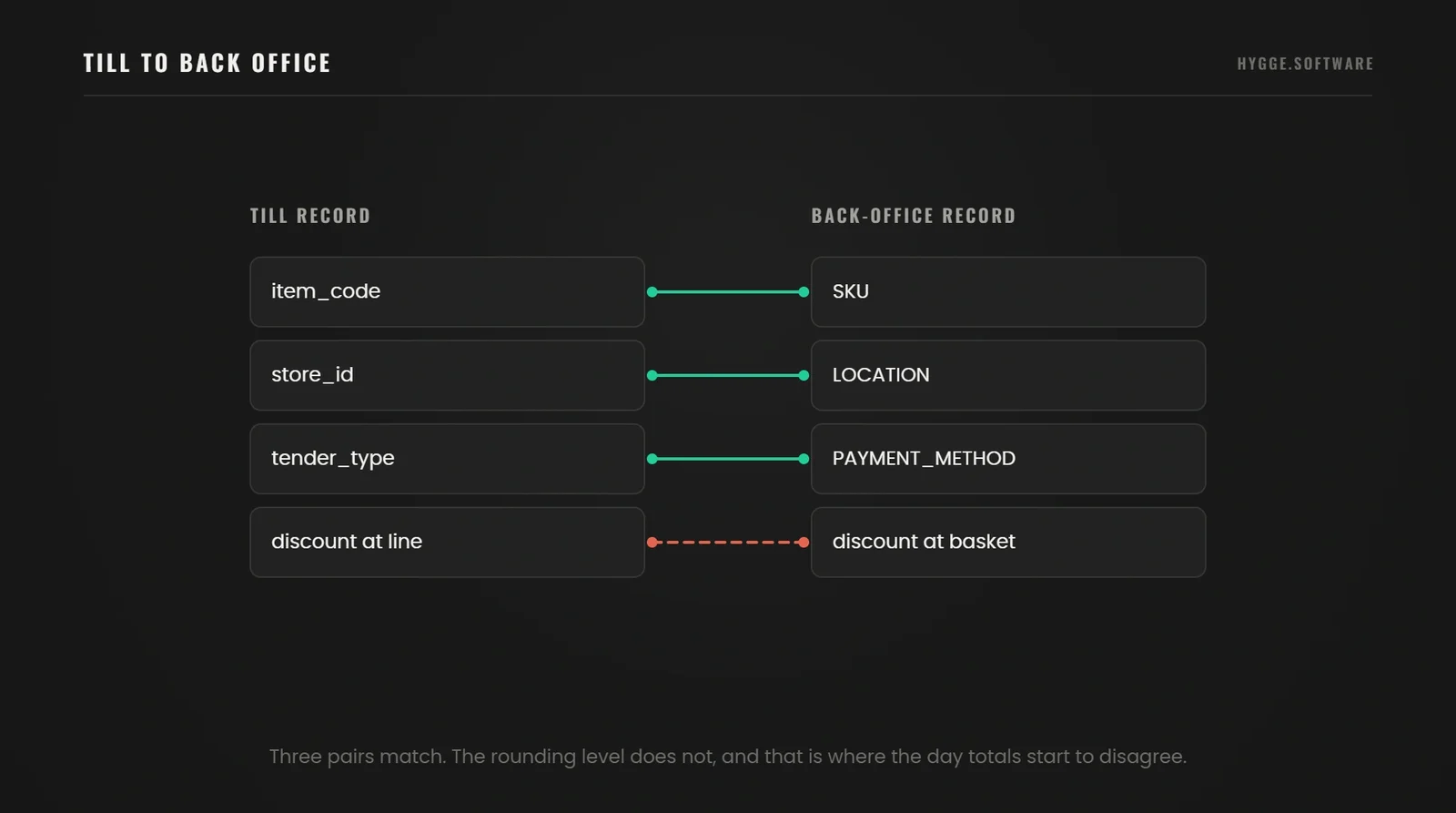Select the discount at basket box
The height and width of the screenshot is (813, 1456).
[x=1008, y=543]
